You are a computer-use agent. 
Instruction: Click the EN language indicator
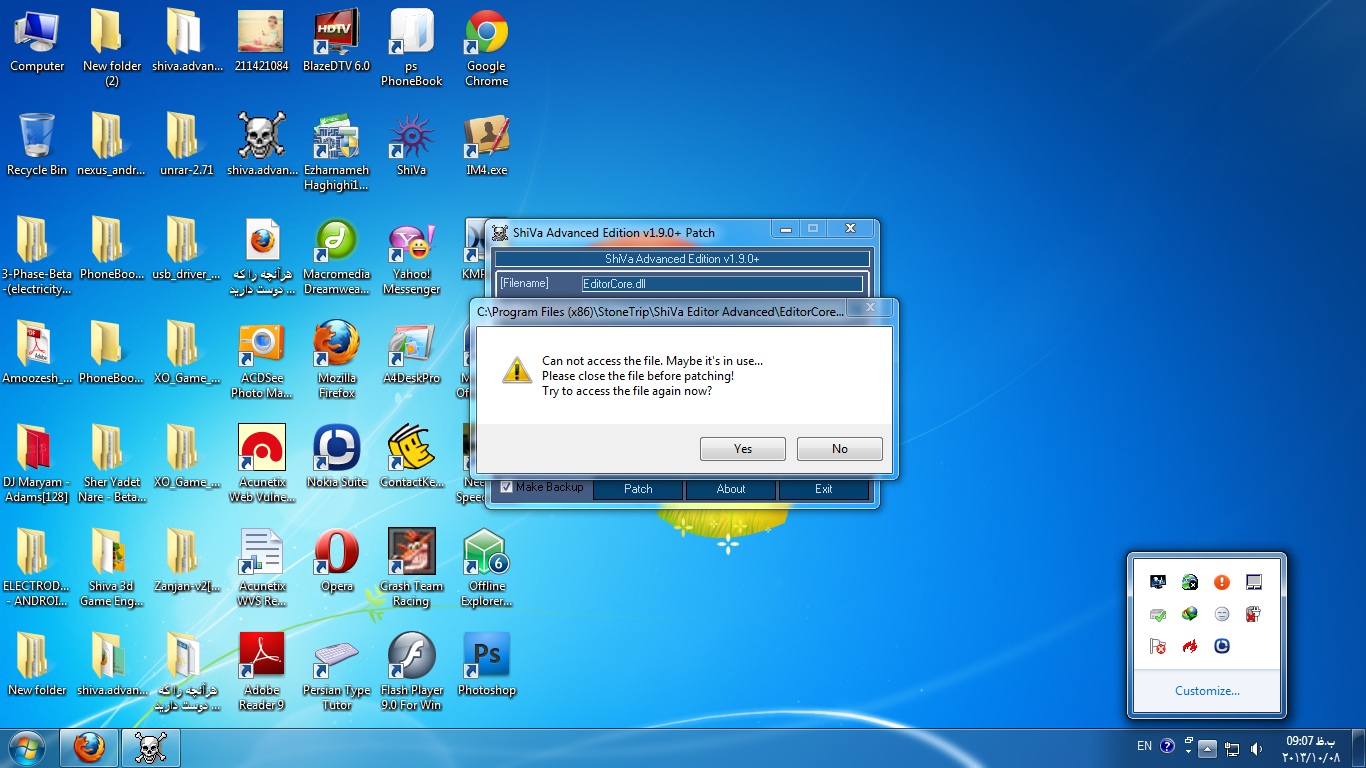[1144, 746]
